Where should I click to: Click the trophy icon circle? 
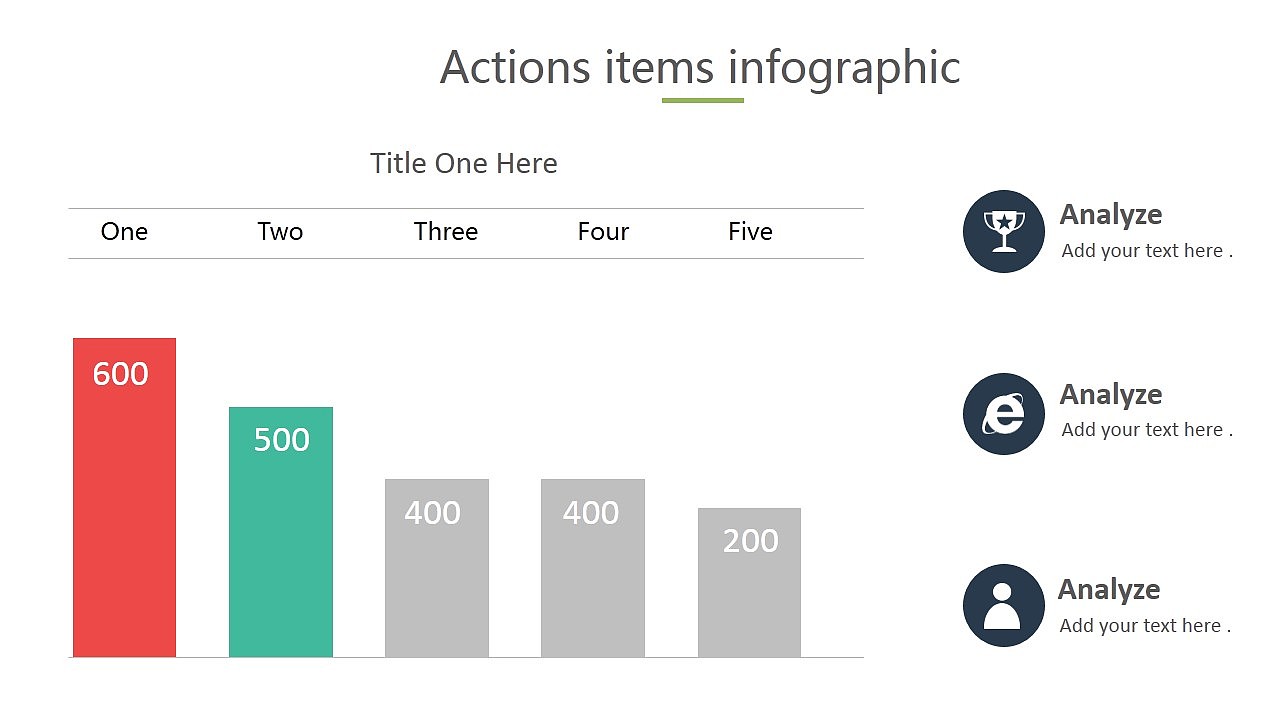point(1004,231)
